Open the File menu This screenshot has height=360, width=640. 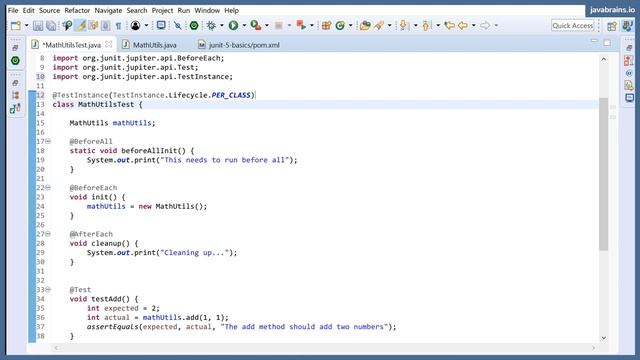click(13, 10)
